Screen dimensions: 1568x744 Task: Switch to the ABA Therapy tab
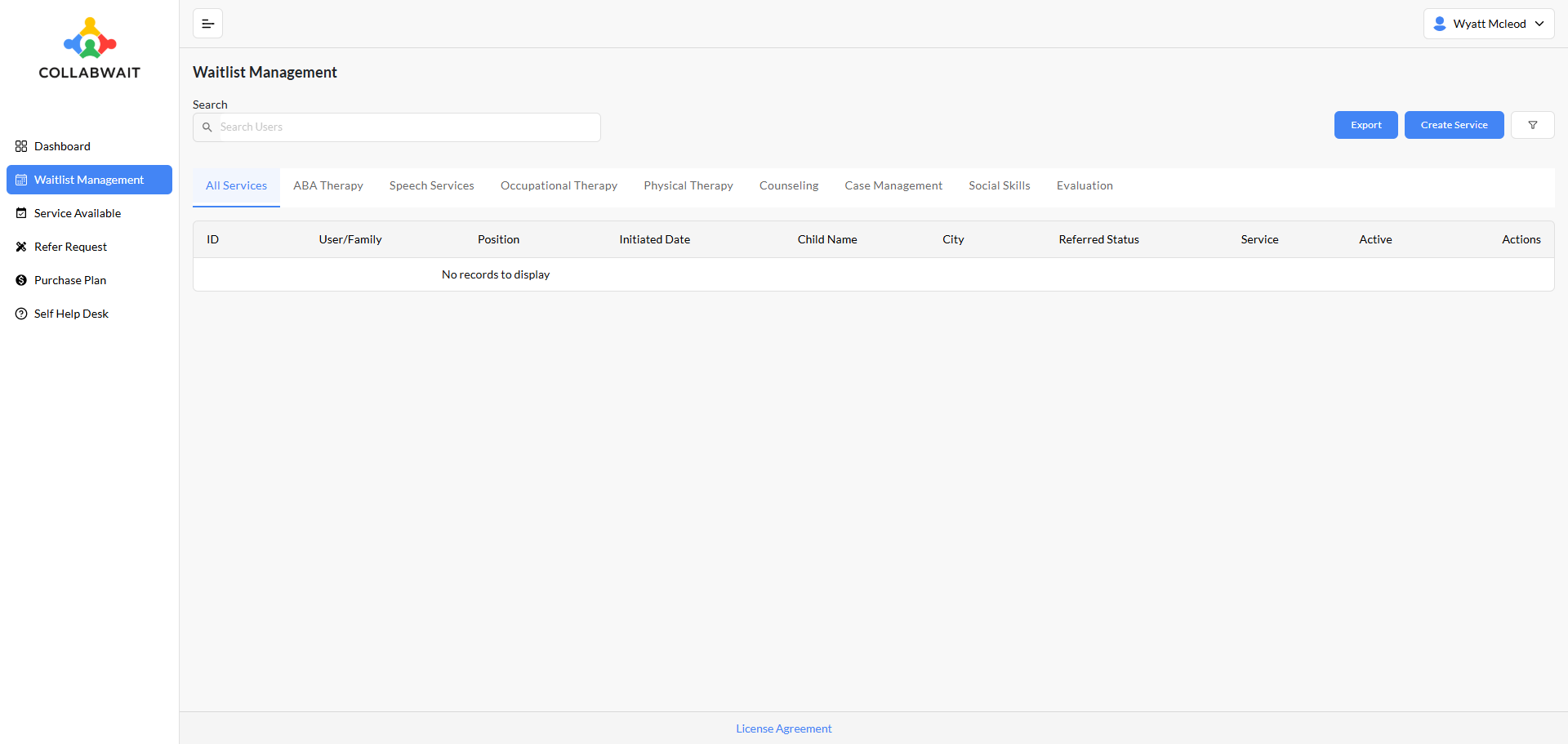coord(327,186)
